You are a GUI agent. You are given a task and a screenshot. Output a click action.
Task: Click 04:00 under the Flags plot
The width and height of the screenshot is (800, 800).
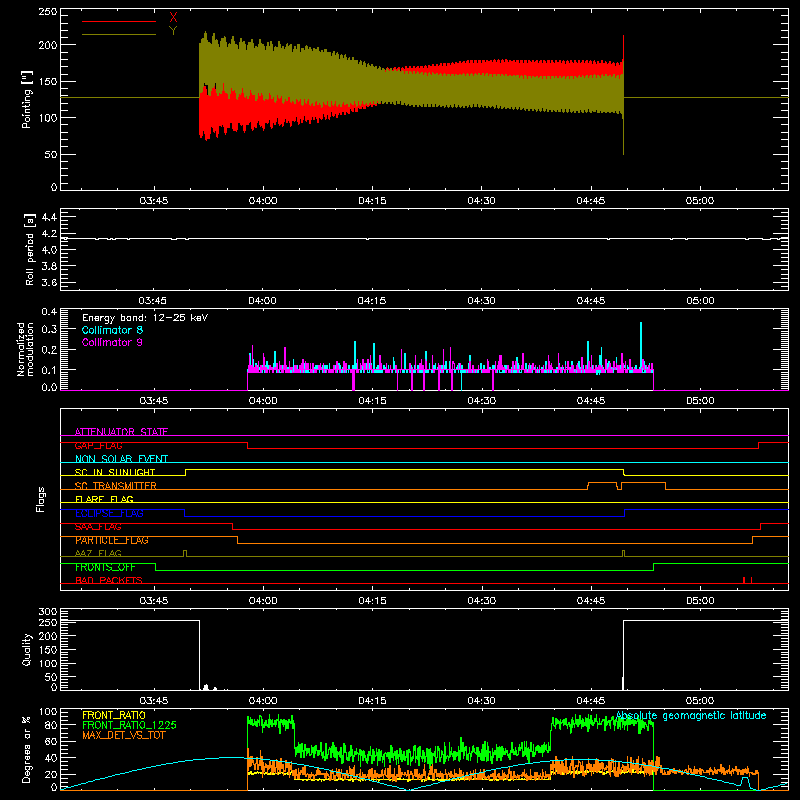click(263, 601)
